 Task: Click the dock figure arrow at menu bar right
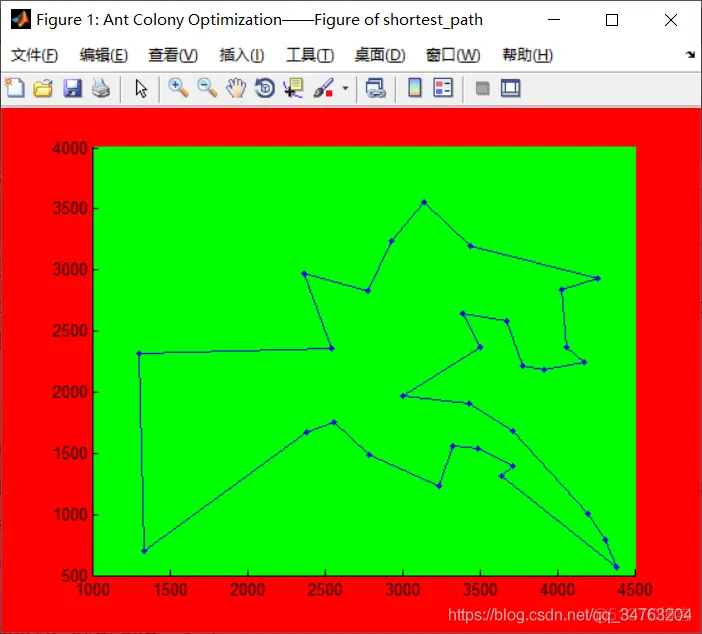pos(690,55)
